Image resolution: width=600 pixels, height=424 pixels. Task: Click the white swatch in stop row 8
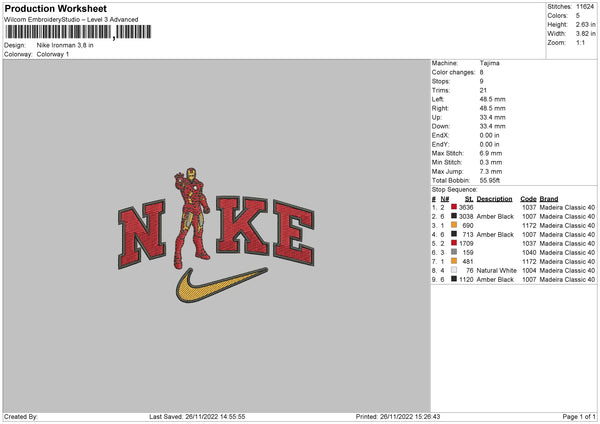pos(454,270)
